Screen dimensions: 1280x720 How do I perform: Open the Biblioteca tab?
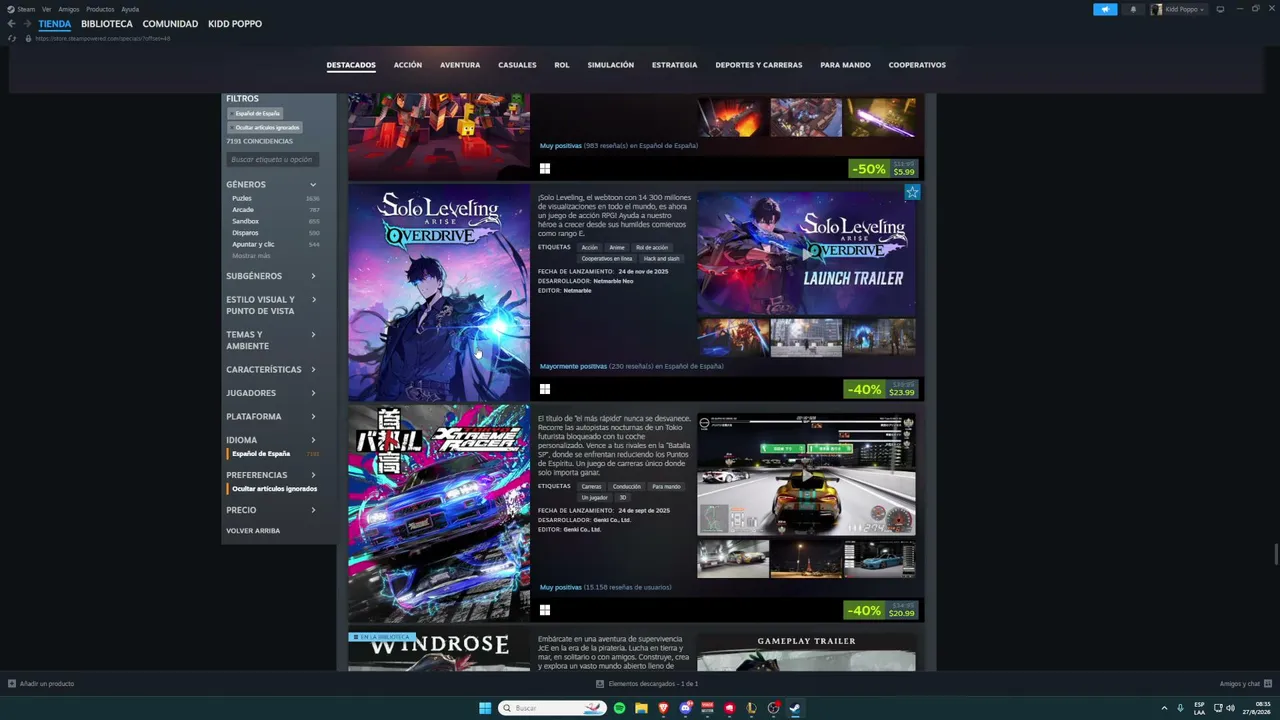107,24
